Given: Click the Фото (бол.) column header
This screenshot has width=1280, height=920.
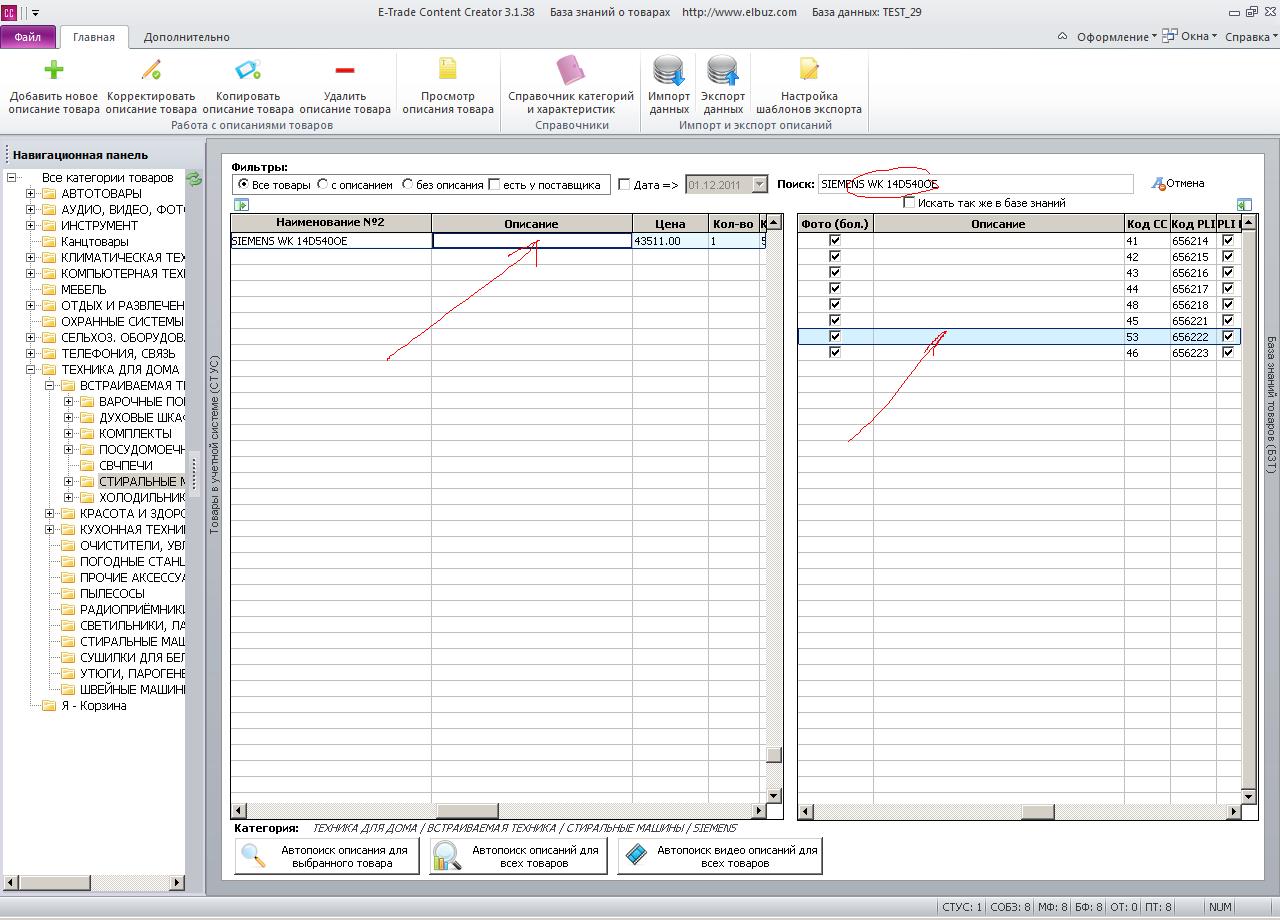Looking at the screenshot, I should [835, 223].
